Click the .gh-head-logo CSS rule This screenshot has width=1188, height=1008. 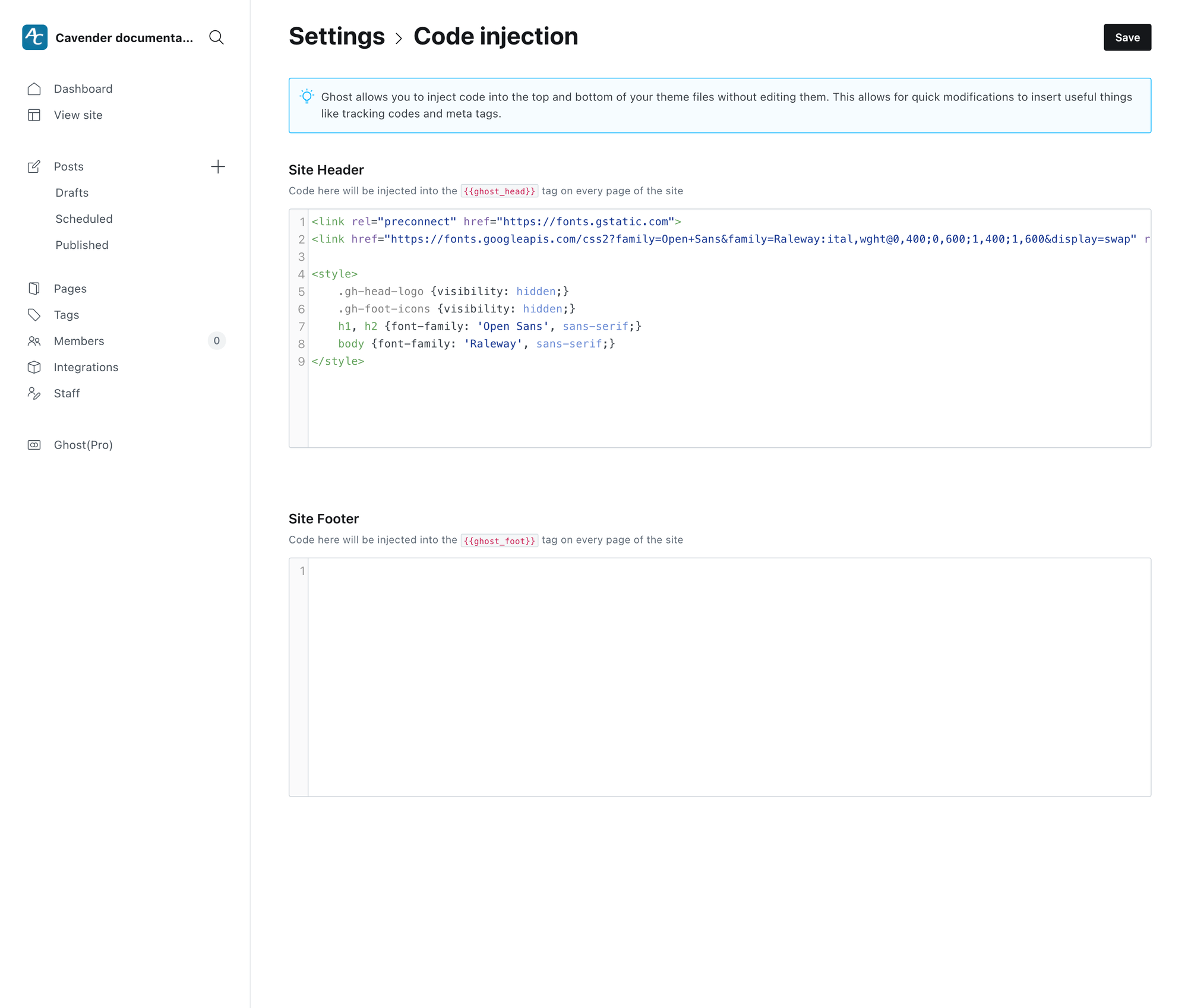coord(453,292)
